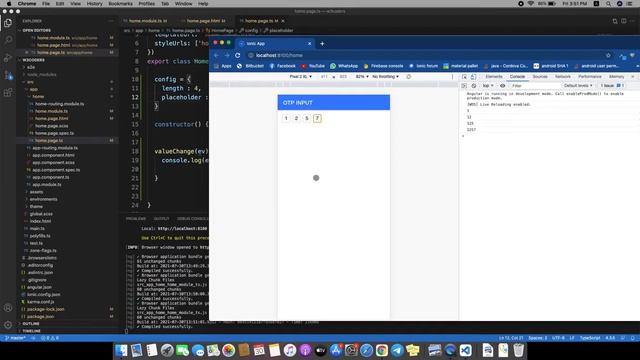Viewport: 640px width, 360px height.
Task: Open device toolbar more options menu
Action: click(x=452, y=77)
